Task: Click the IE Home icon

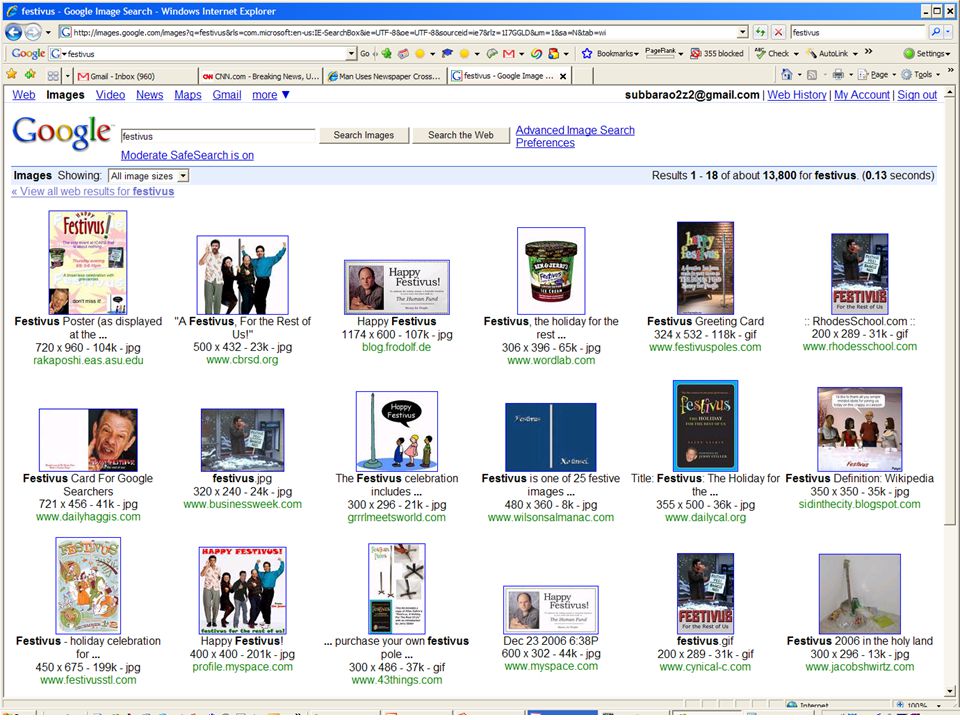Action: pyautogui.click(x=787, y=75)
